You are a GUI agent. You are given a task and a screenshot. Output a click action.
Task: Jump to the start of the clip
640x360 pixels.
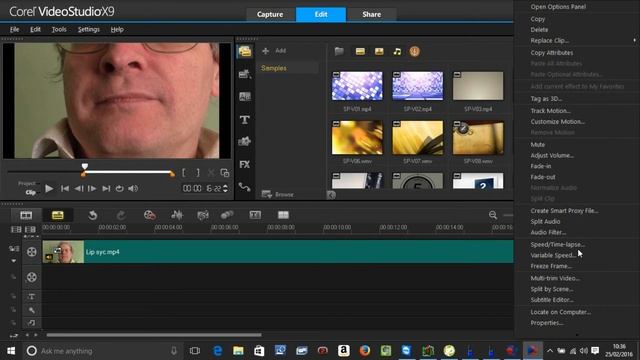pyautogui.click(x=64, y=189)
